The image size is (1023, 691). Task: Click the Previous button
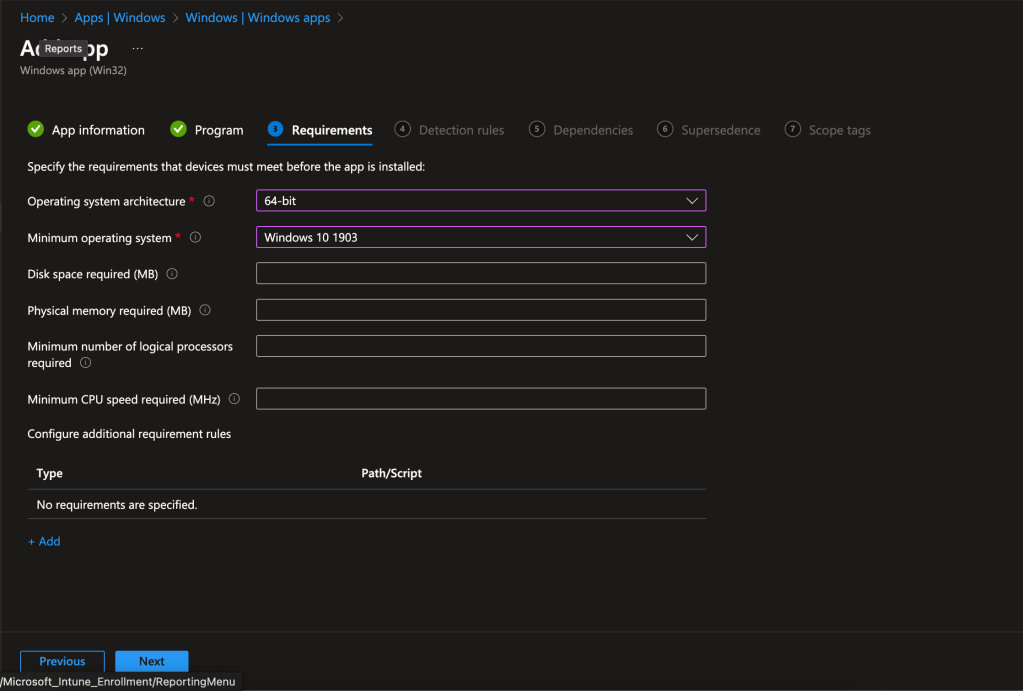(x=62, y=661)
